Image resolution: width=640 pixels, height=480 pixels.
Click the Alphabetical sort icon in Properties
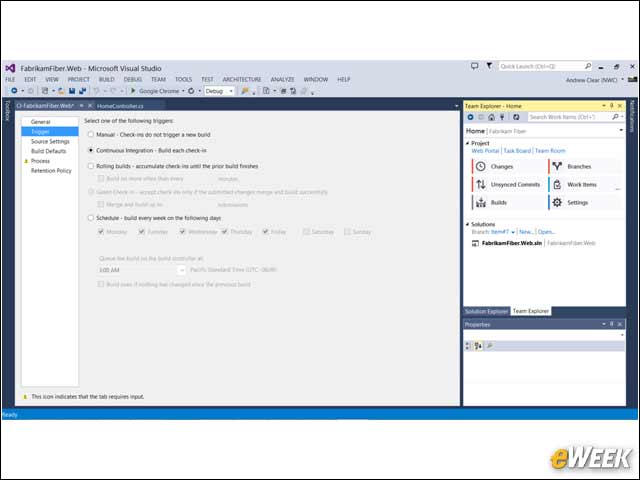point(478,346)
